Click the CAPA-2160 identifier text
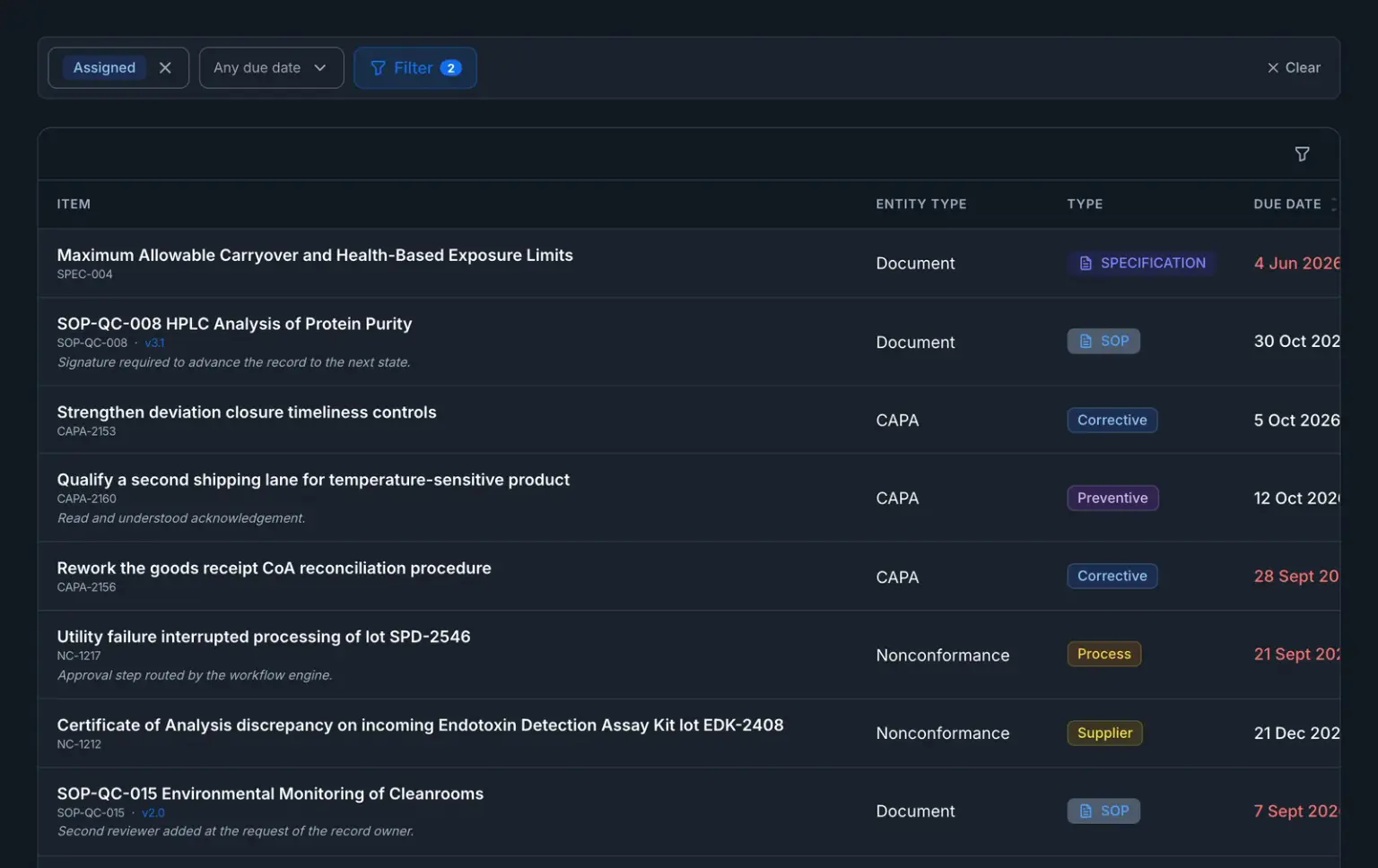Image resolution: width=1378 pixels, height=868 pixels. (x=86, y=499)
